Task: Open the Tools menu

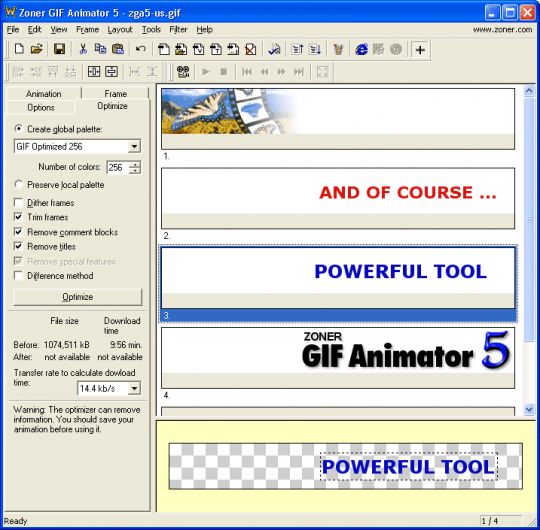Action: (151, 30)
